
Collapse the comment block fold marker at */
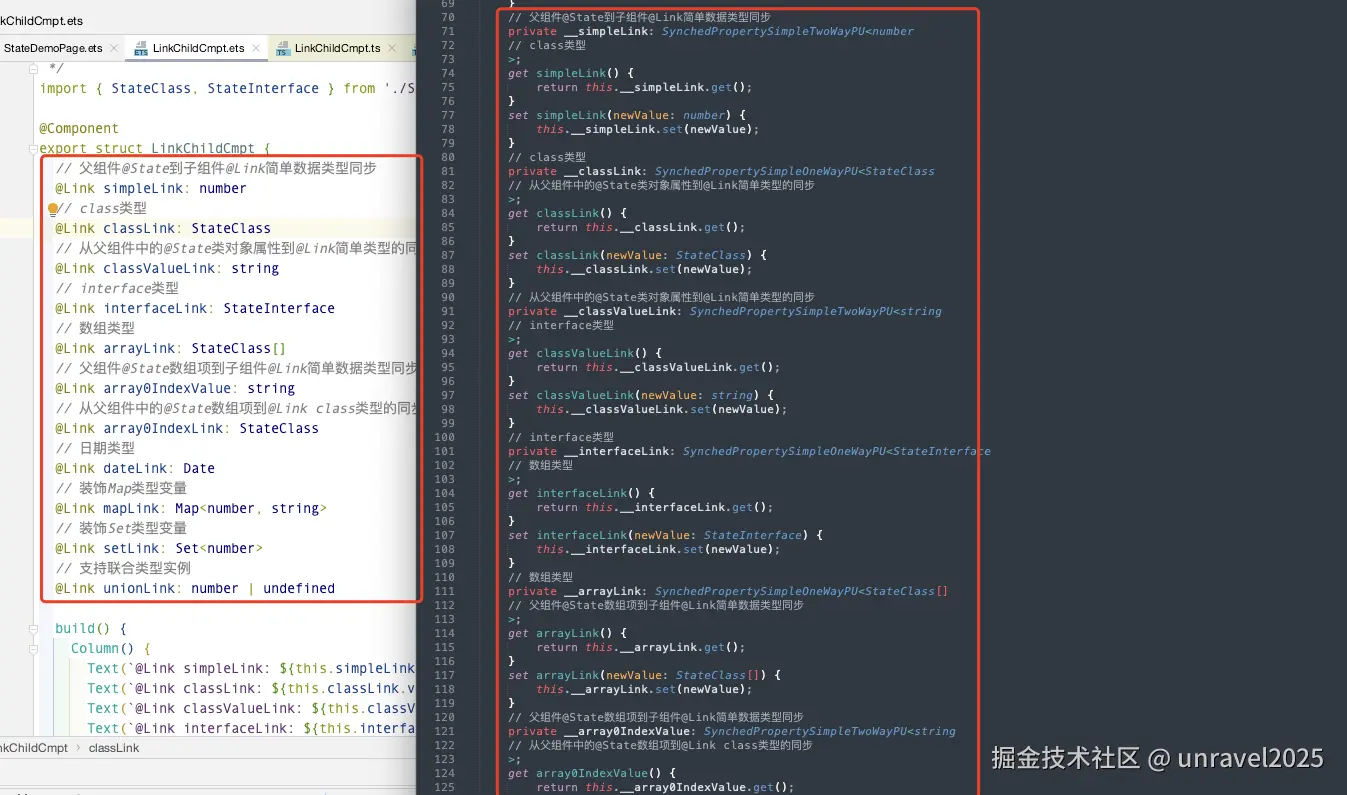tap(33, 69)
